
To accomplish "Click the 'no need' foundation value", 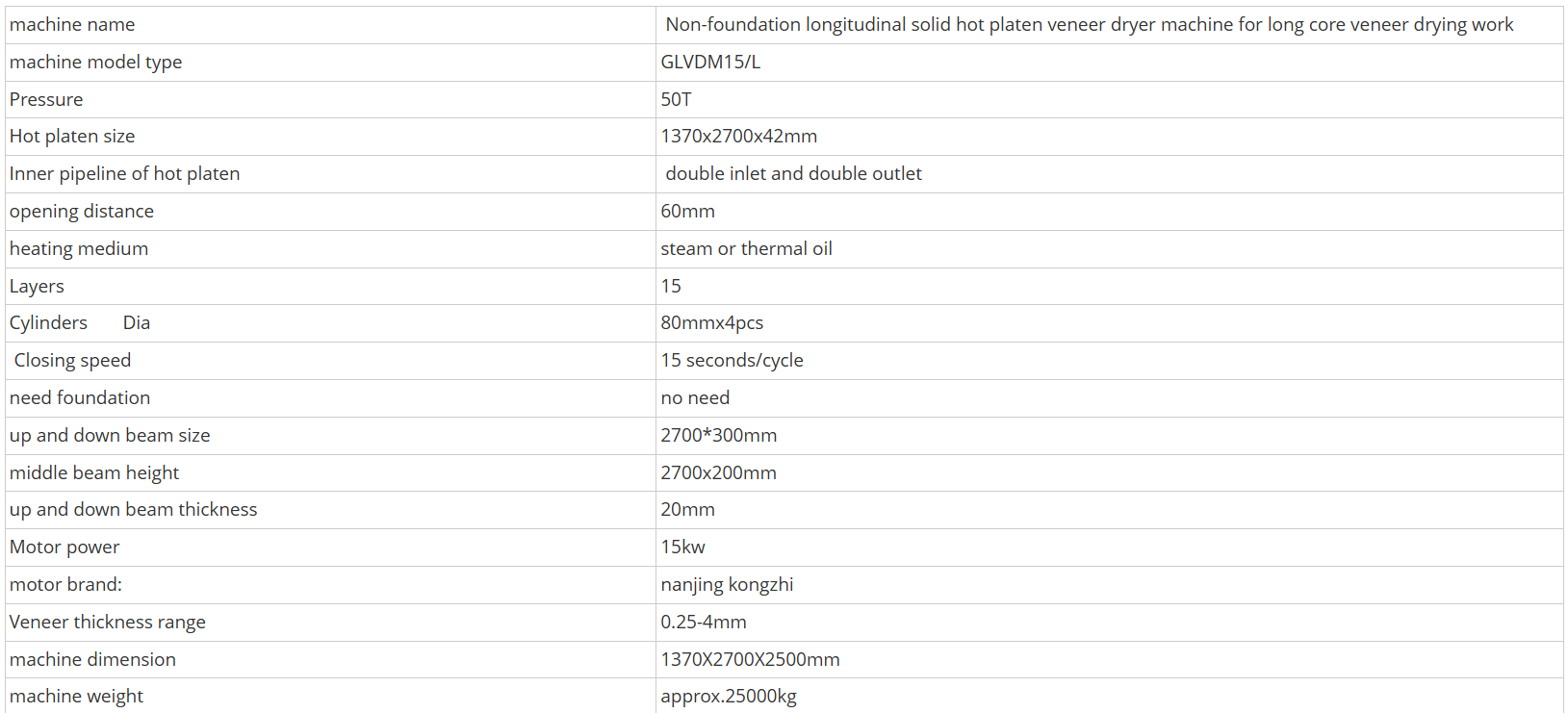I will [x=695, y=398].
